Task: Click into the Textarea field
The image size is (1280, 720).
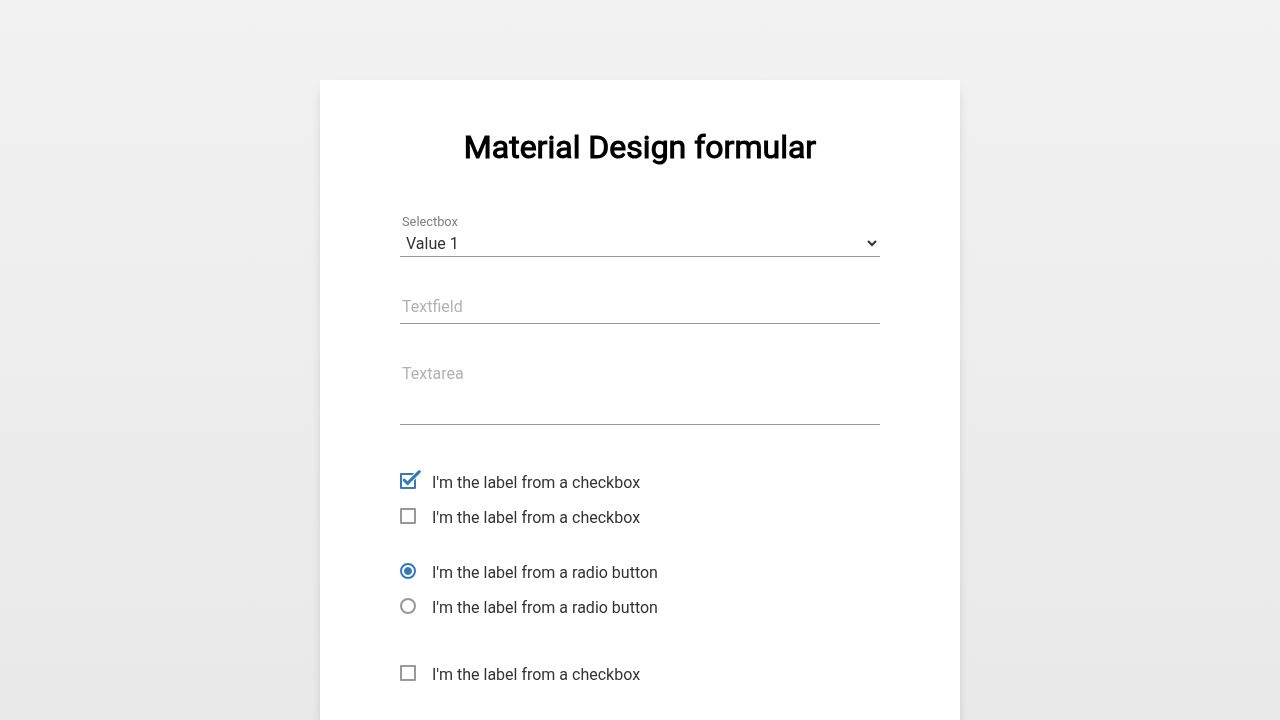Action: click(x=640, y=390)
